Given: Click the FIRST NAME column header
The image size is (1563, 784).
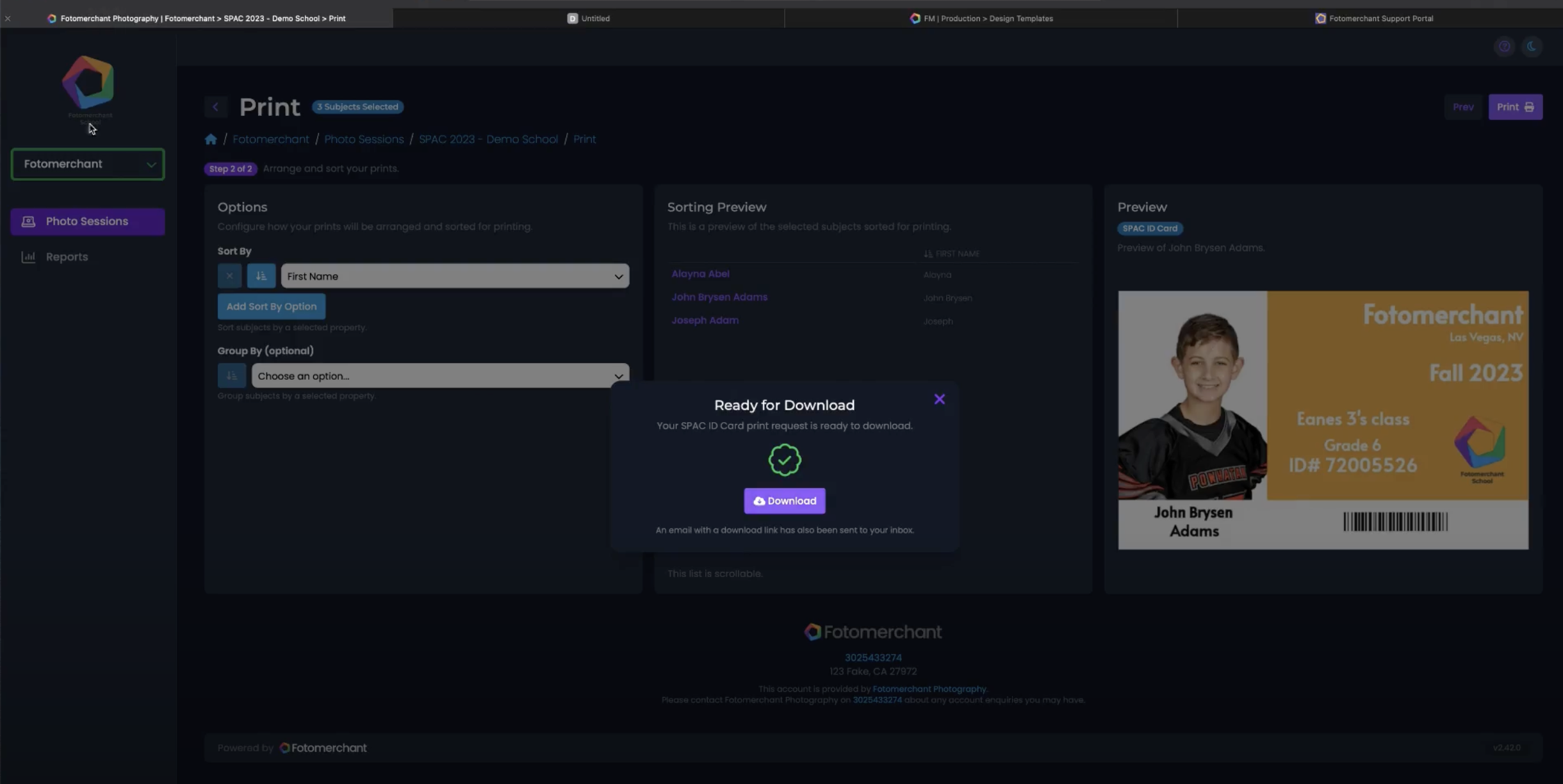Looking at the screenshot, I should coord(952,254).
